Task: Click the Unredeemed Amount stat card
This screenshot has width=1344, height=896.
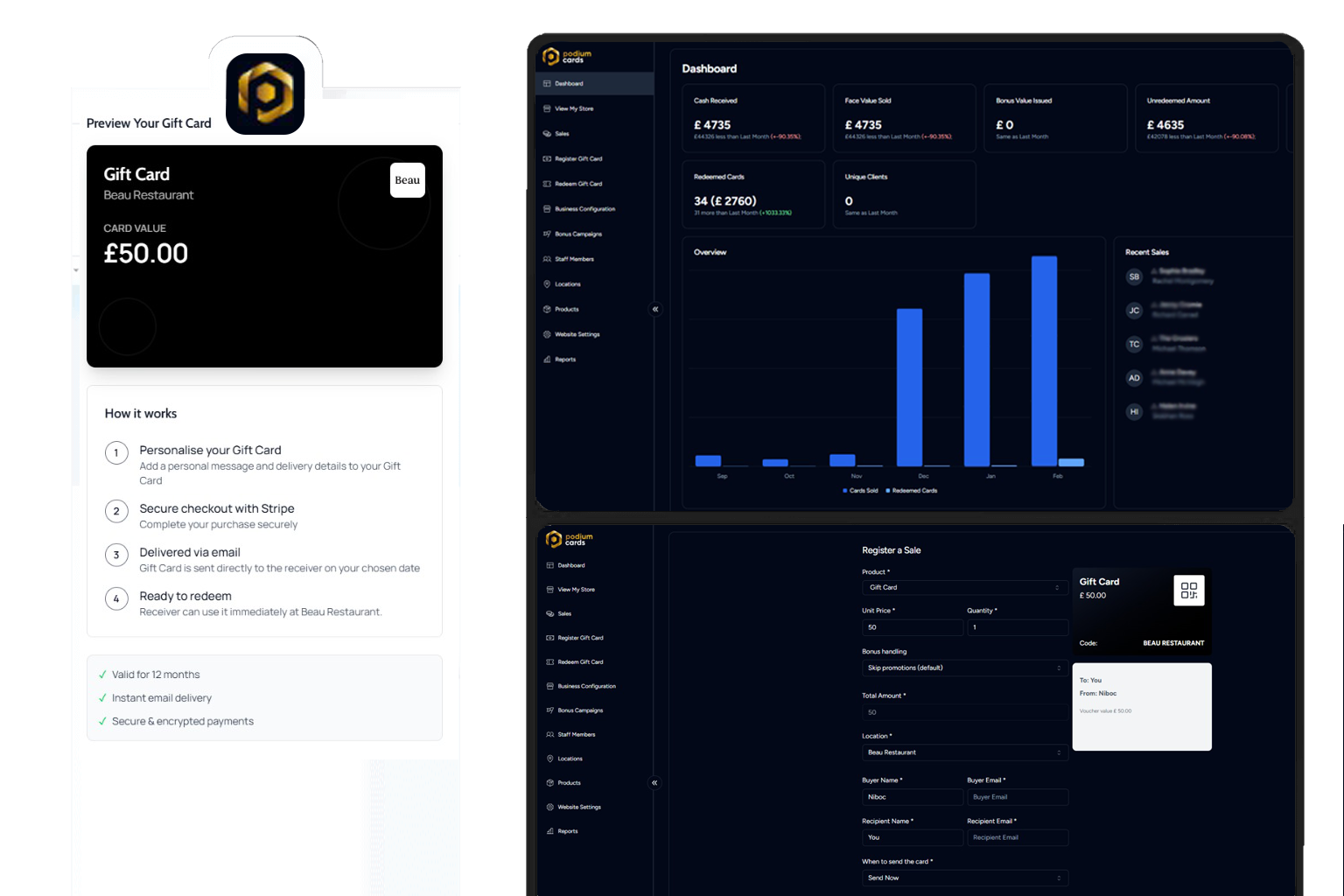Action: point(1207,118)
